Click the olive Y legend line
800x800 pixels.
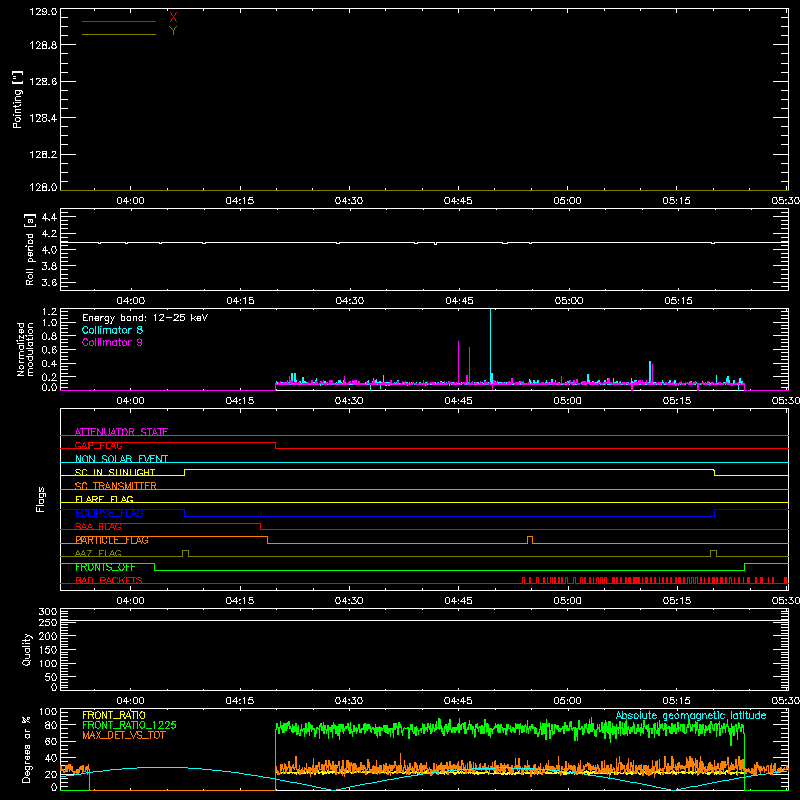[119, 35]
